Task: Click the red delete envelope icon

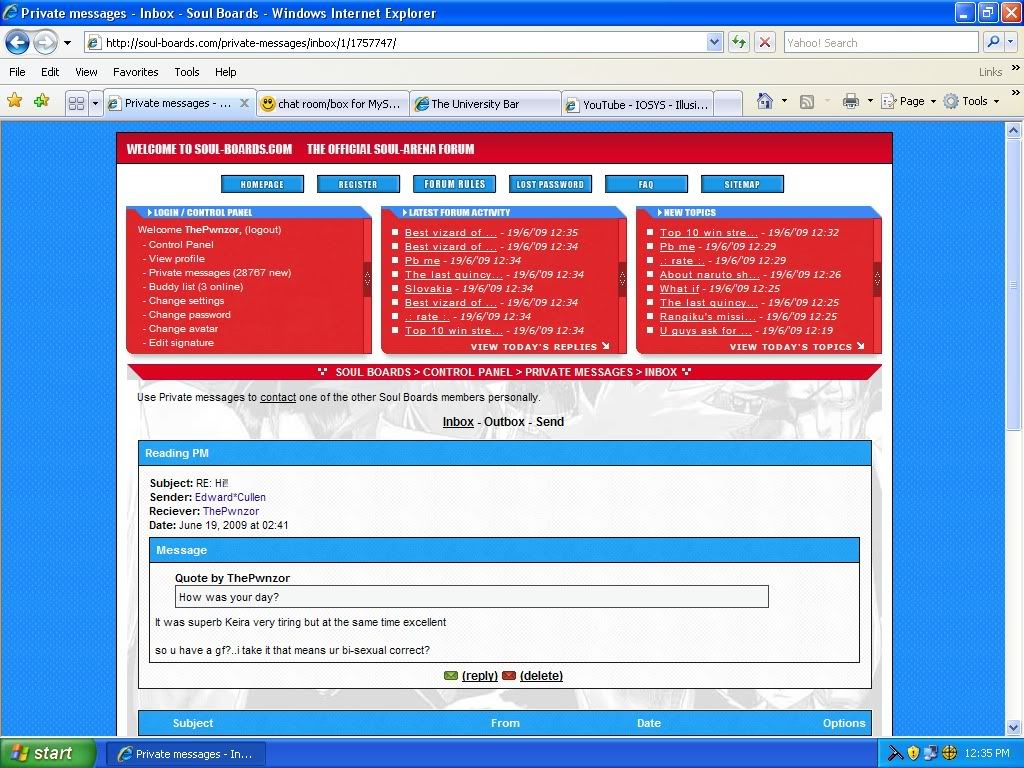Action: coord(509,676)
